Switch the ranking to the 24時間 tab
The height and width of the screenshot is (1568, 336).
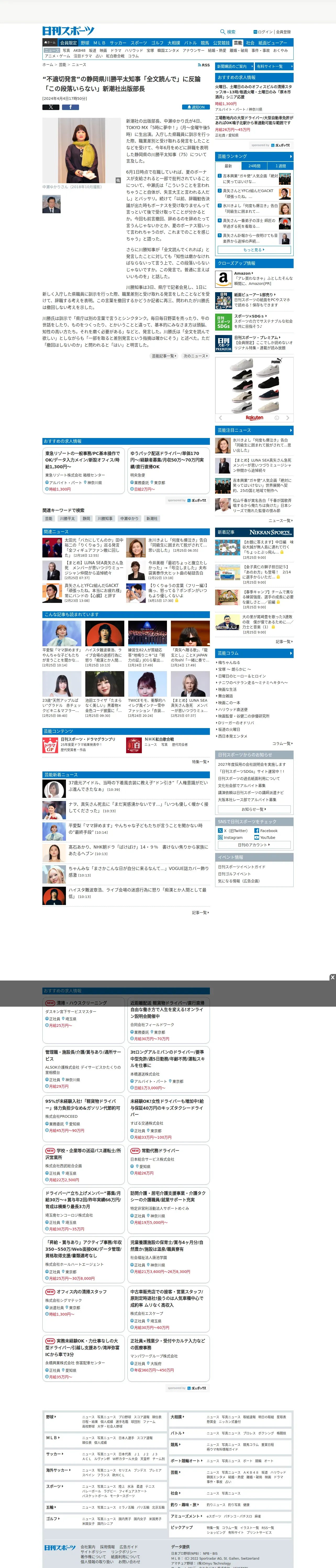pos(254,166)
